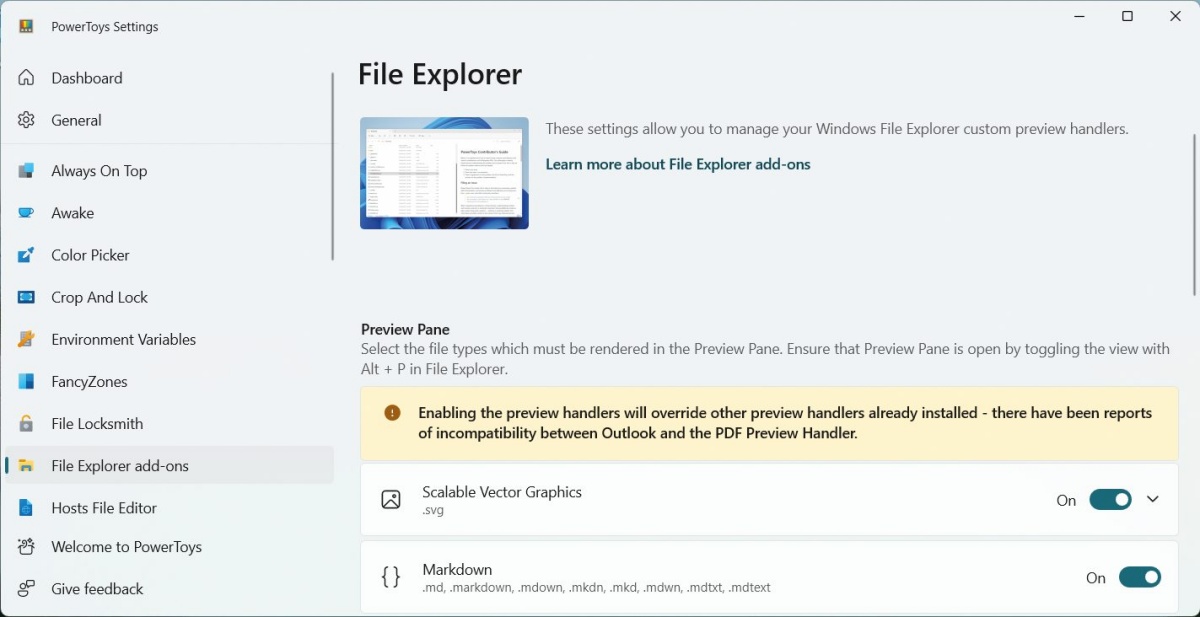Click the Give feedback icon
1200x617 pixels.
(x=26, y=589)
